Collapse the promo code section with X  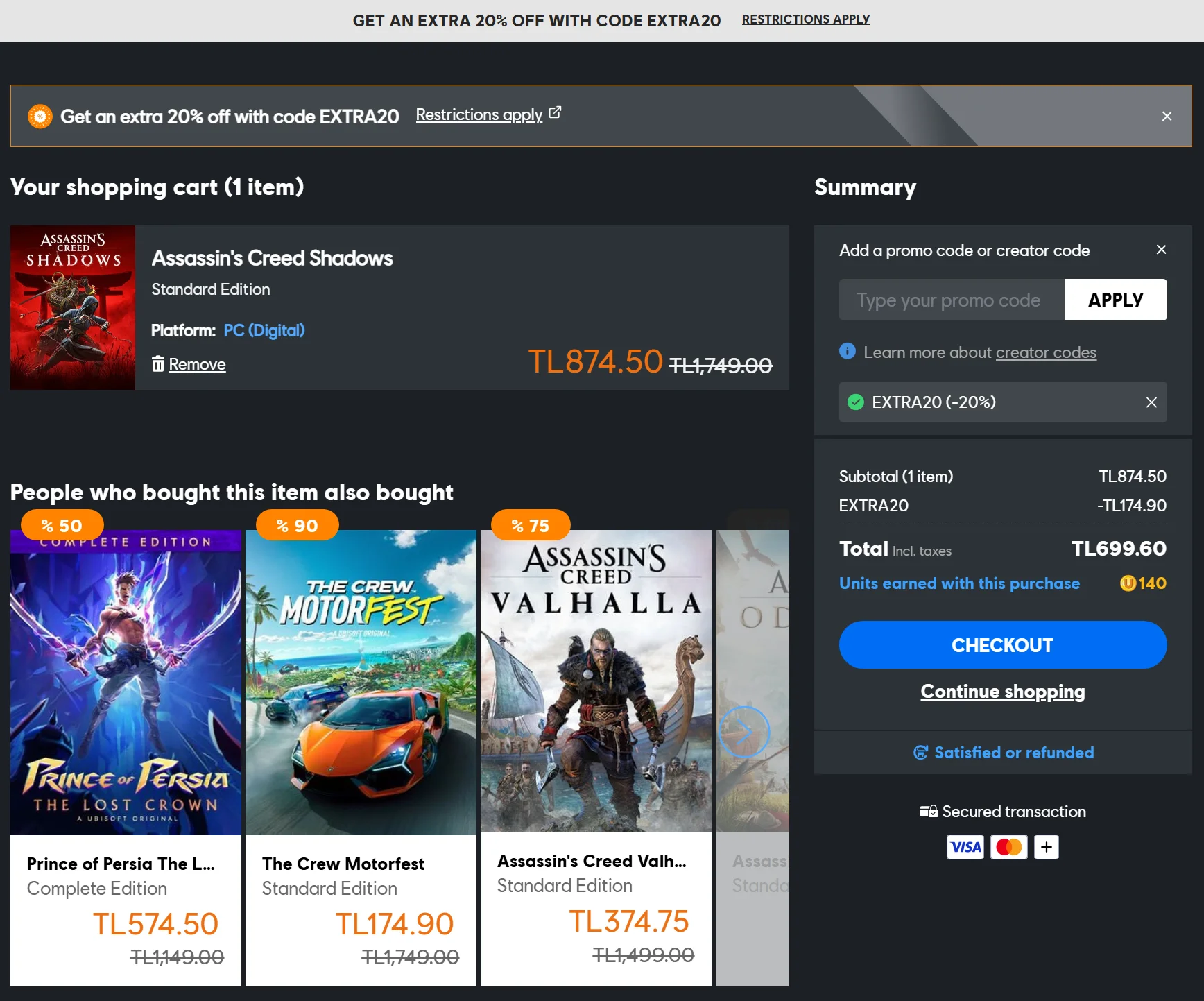(1161, 250)
